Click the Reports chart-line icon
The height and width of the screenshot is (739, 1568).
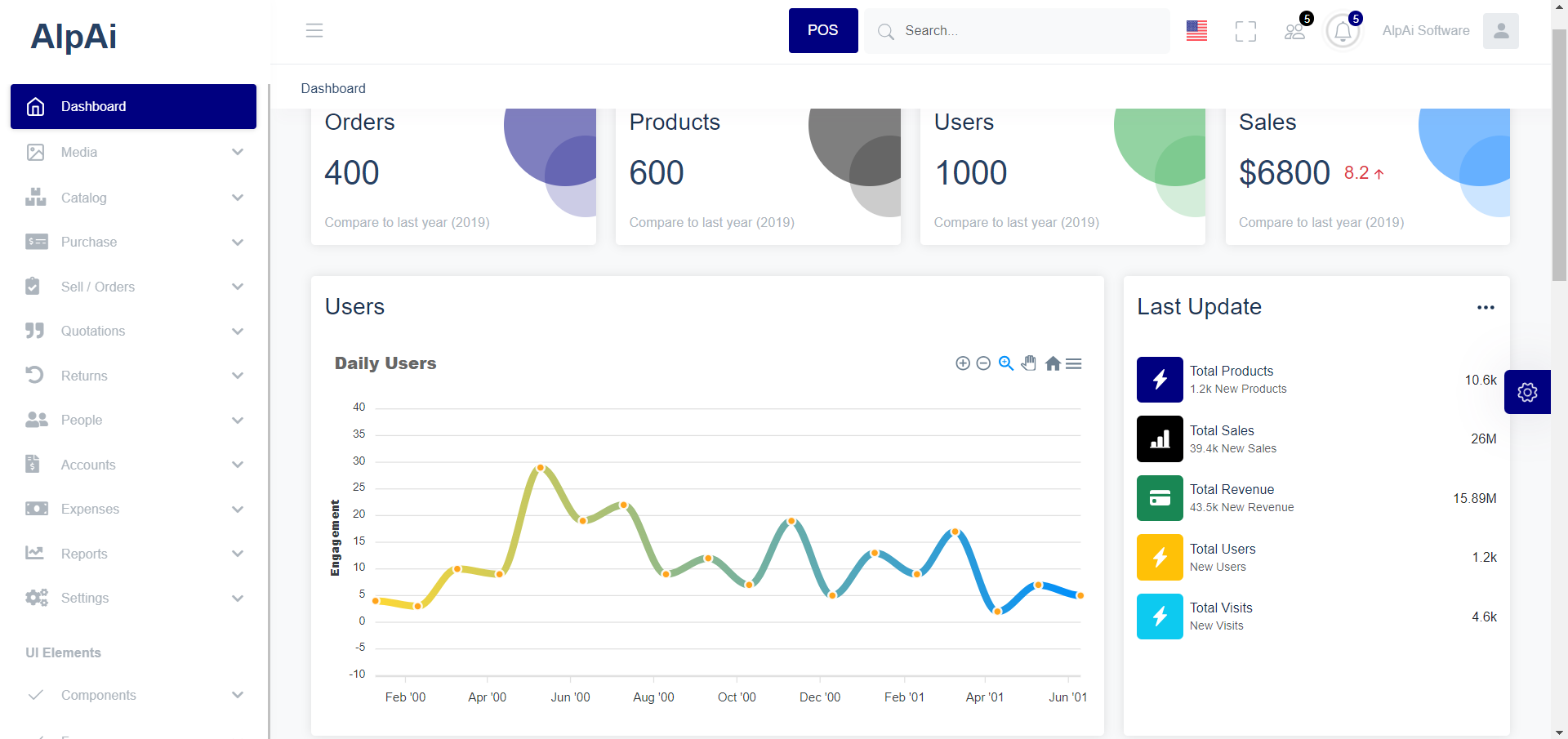[35, 553]
